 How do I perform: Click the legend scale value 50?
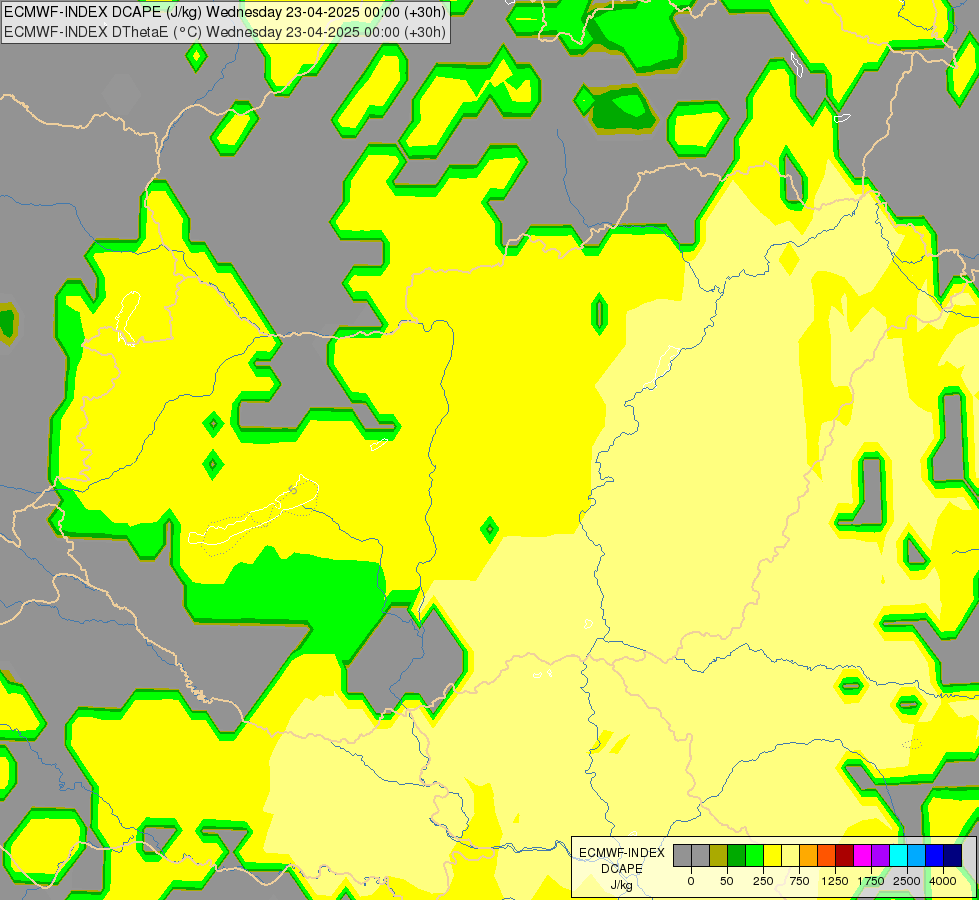(727, 881)
